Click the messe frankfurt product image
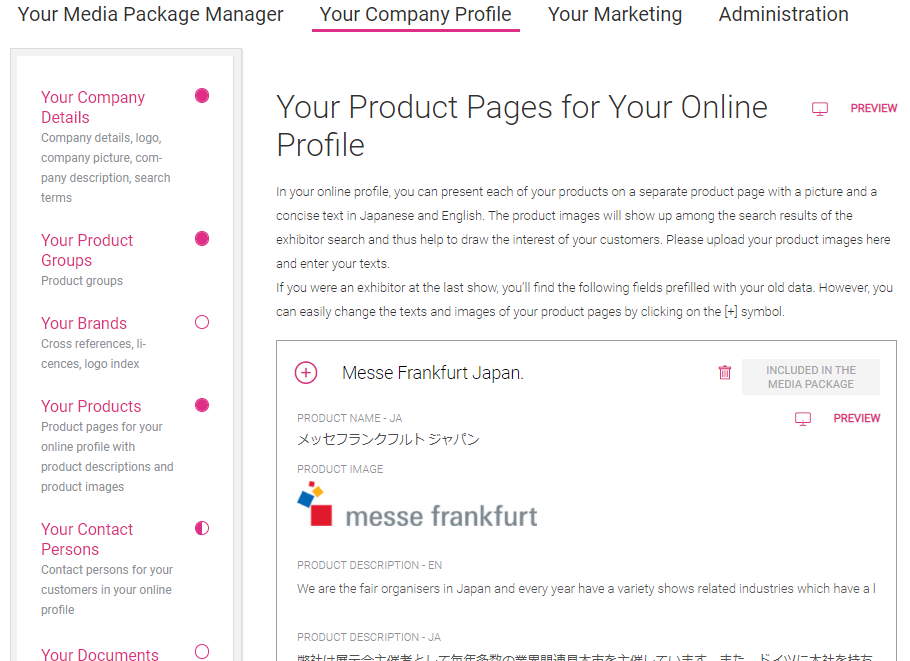This screenshot has width=910, height=661. (x=417, y=504)
